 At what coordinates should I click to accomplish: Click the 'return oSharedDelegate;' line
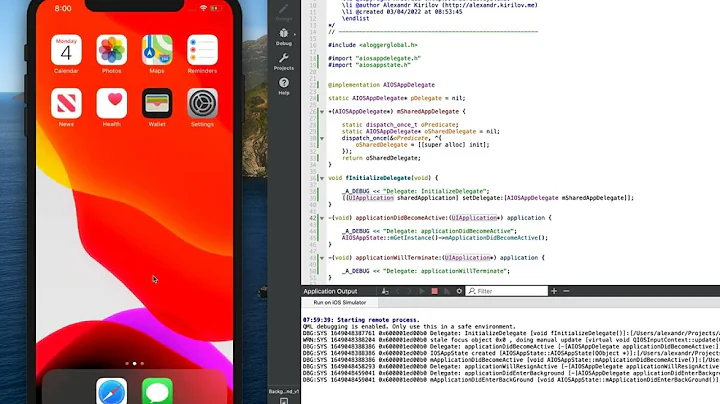click(381, 158)
